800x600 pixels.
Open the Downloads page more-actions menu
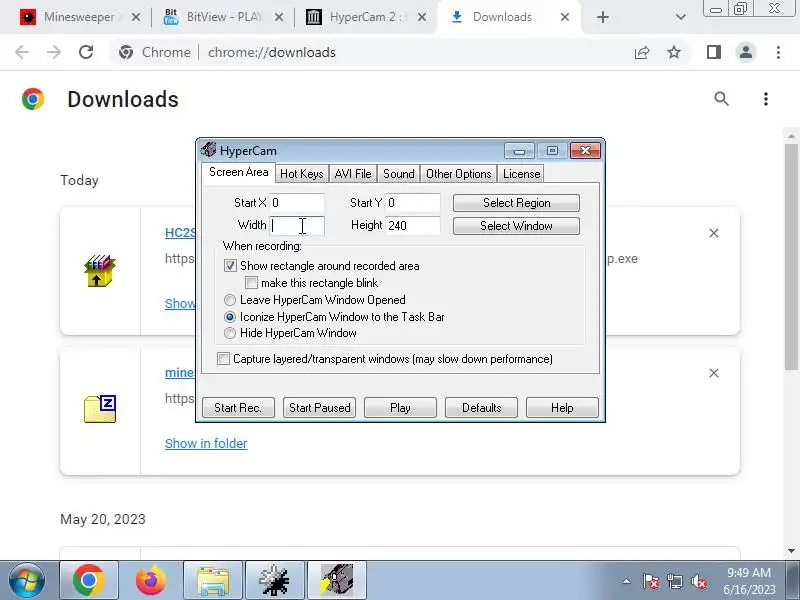[765, 98]
